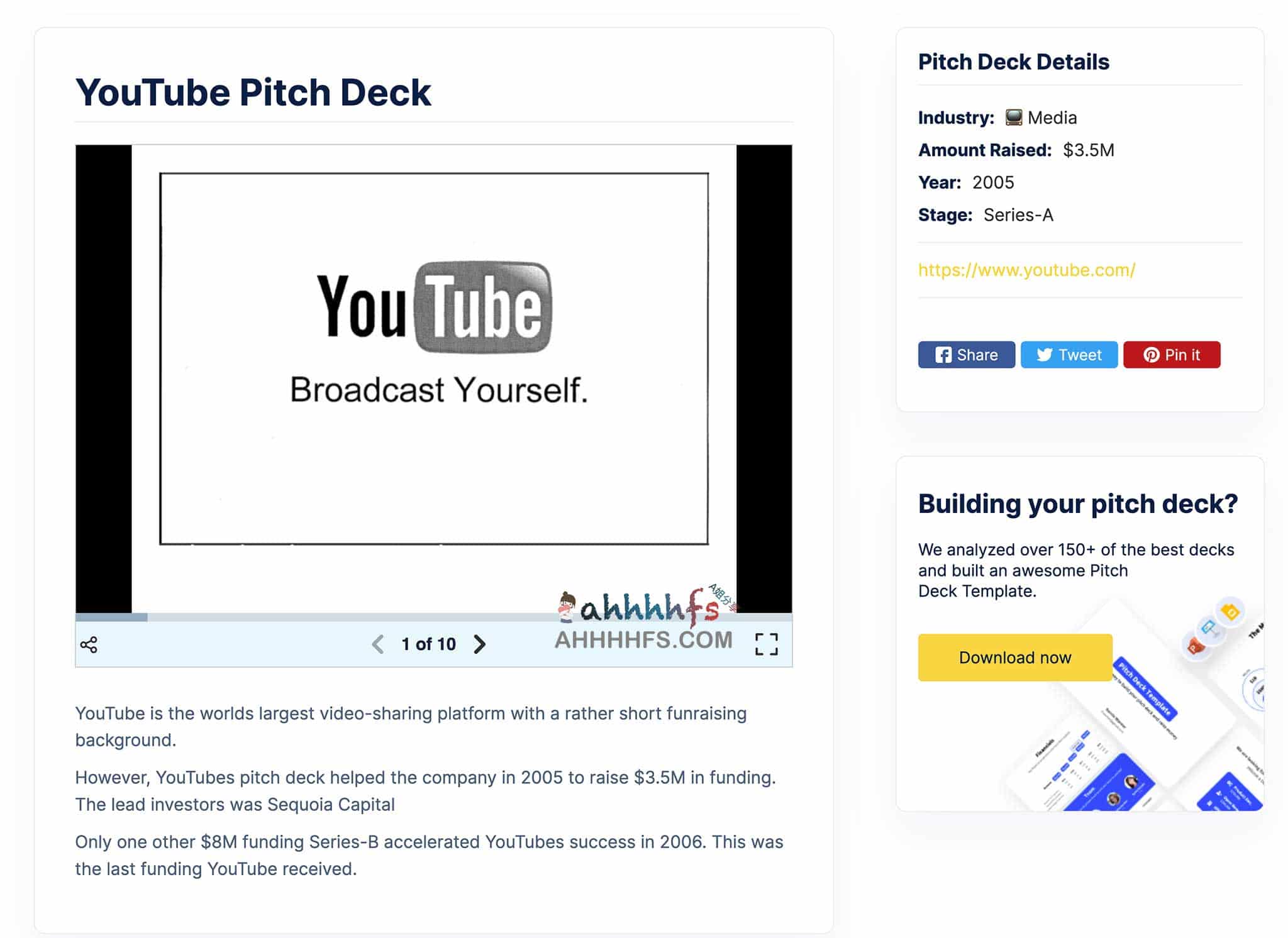Image resolution: width=1288 pixels, height=938 pixels.
Task: Click the Download now button
Action: 1014,657
